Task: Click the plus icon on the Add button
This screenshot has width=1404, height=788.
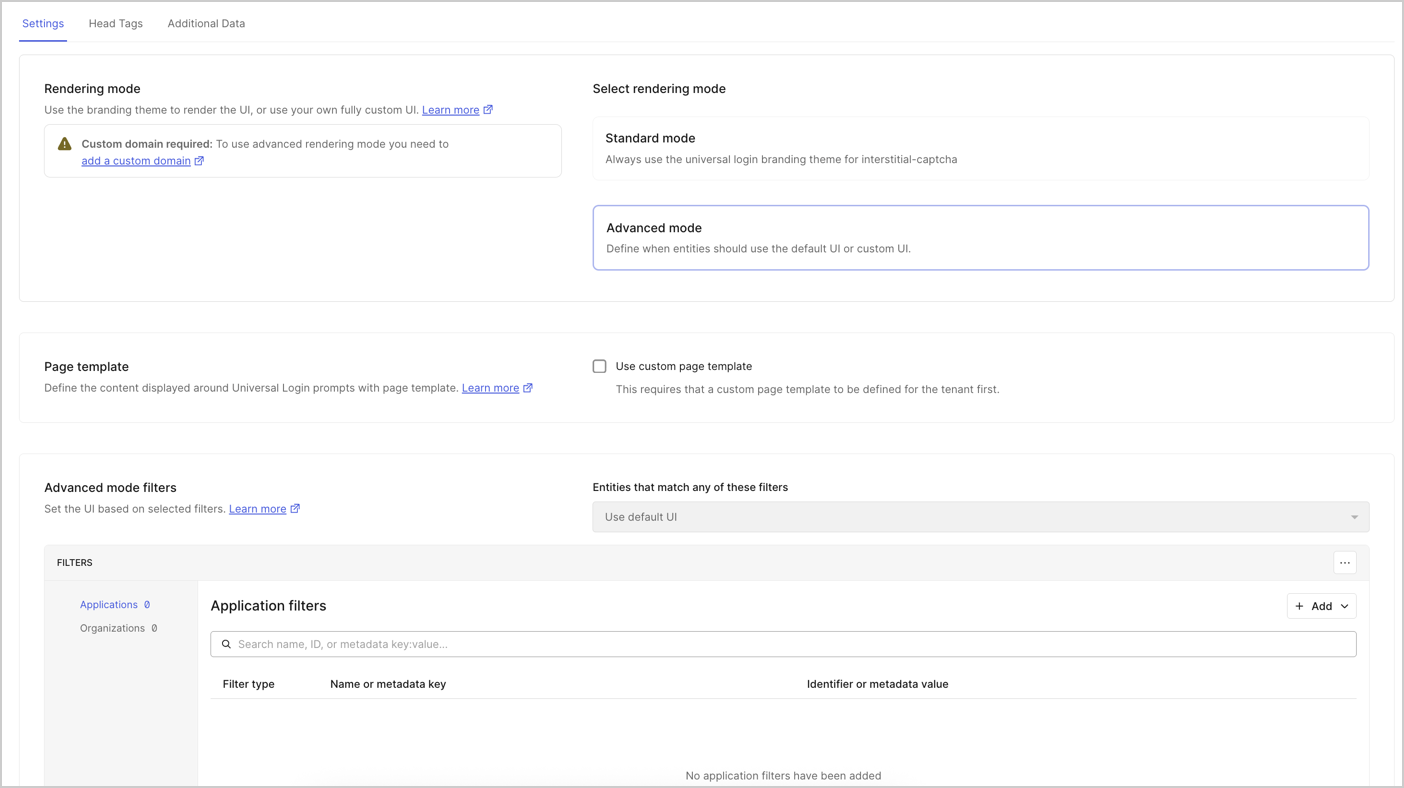Action: (x=1299, y=606)
